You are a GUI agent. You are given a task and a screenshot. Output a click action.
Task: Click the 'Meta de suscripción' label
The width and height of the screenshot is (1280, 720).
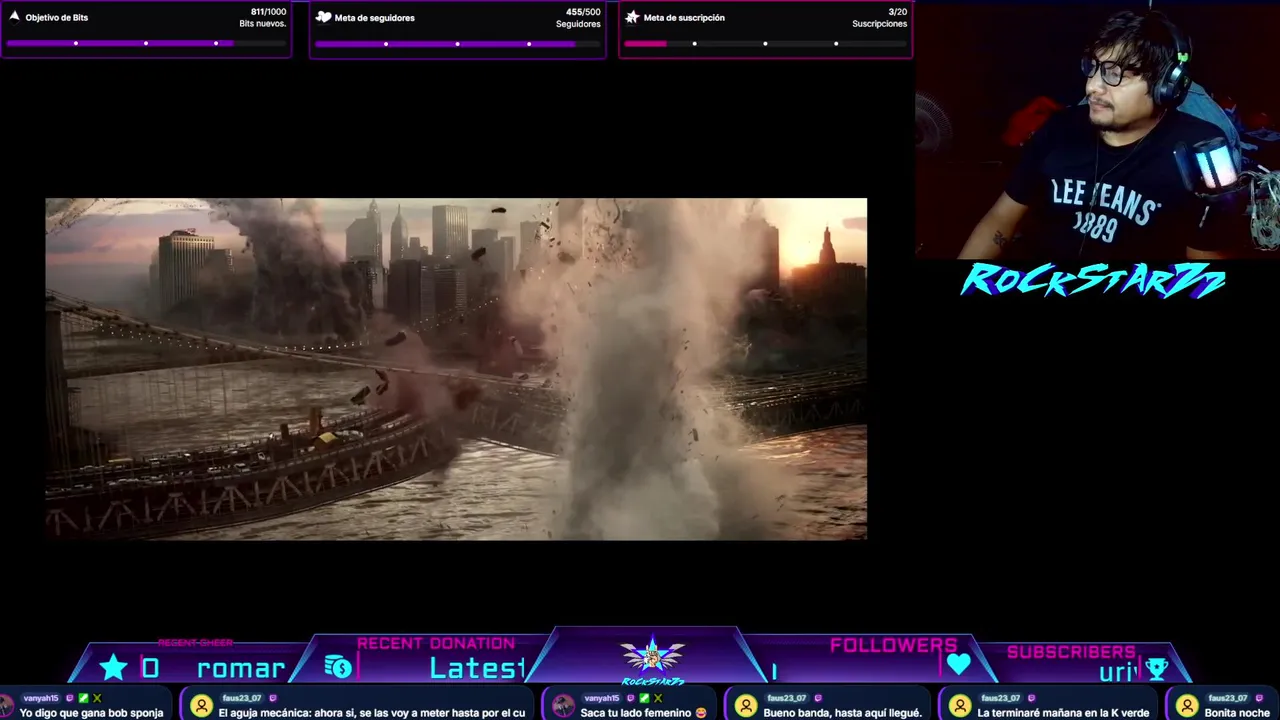tap(684, 18)
